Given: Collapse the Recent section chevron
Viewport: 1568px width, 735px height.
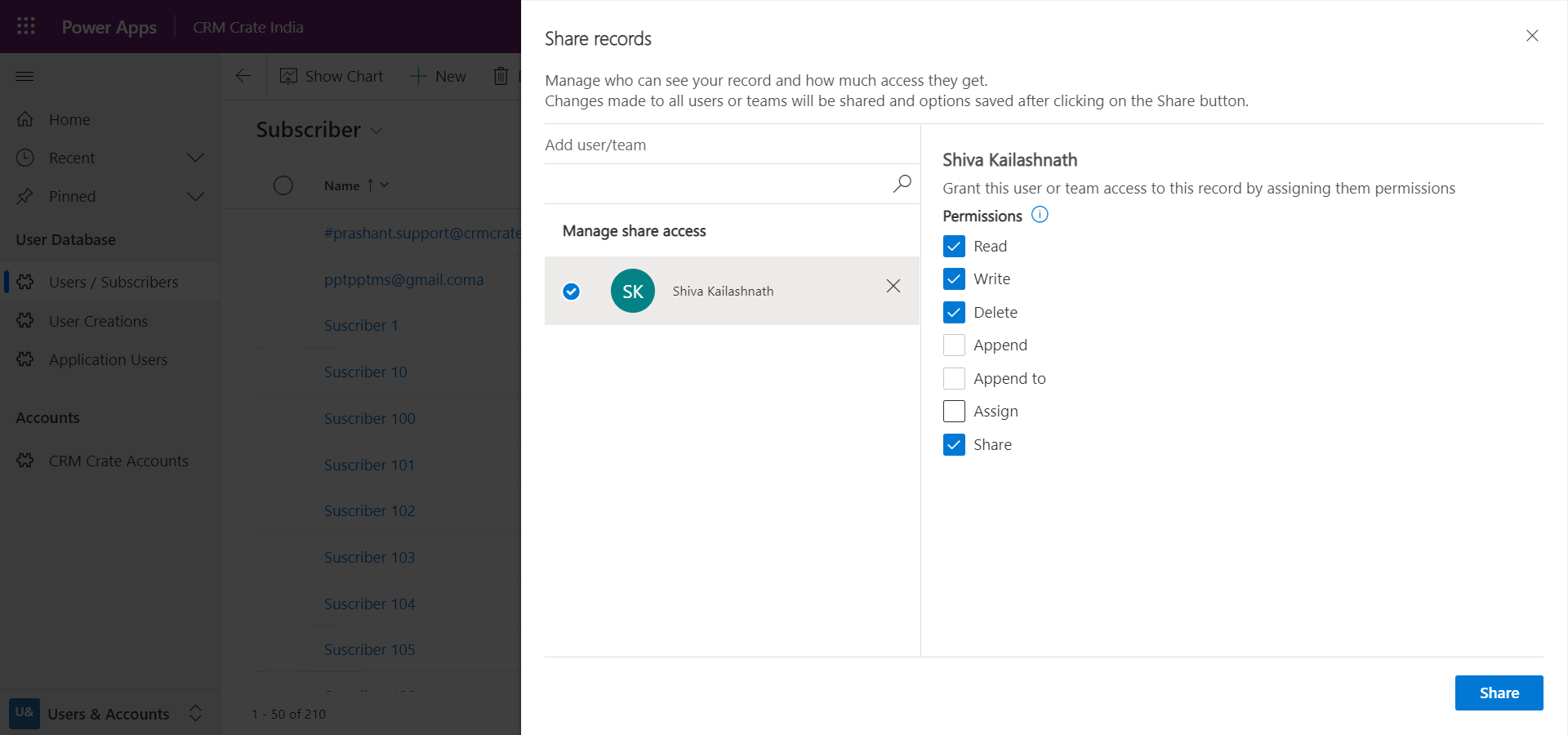Looking at the screenshot, I should 195,158.
